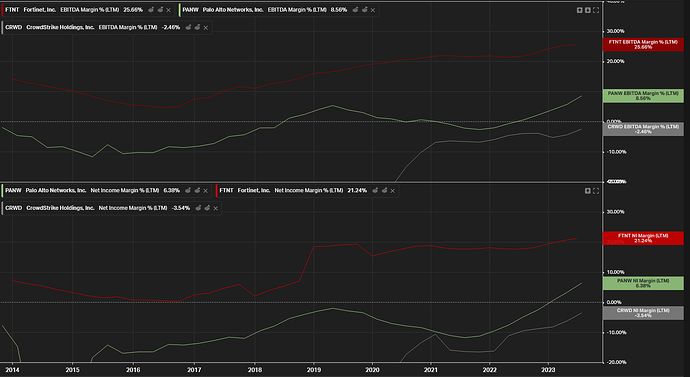Click the FTNT ticker in the EBITDA Margin legend
The width and height of the screenshot is (690, 377).
pyautogui.click(x=12, y=10)
